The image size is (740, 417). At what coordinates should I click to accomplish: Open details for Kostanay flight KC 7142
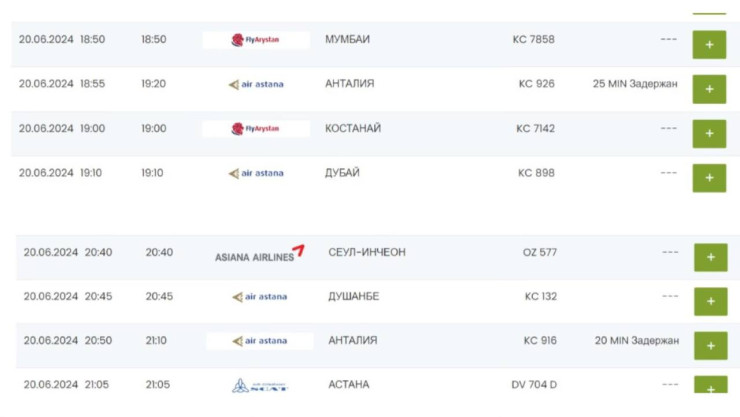coord(709,133)
